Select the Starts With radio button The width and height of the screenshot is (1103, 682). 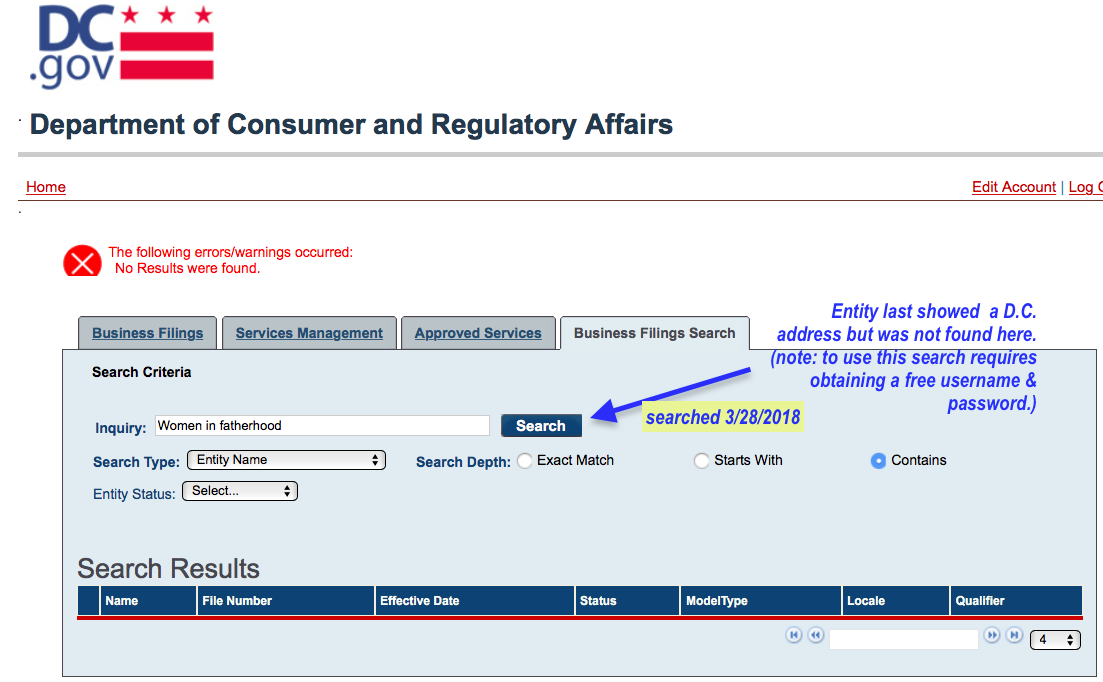tap(702, 461)
